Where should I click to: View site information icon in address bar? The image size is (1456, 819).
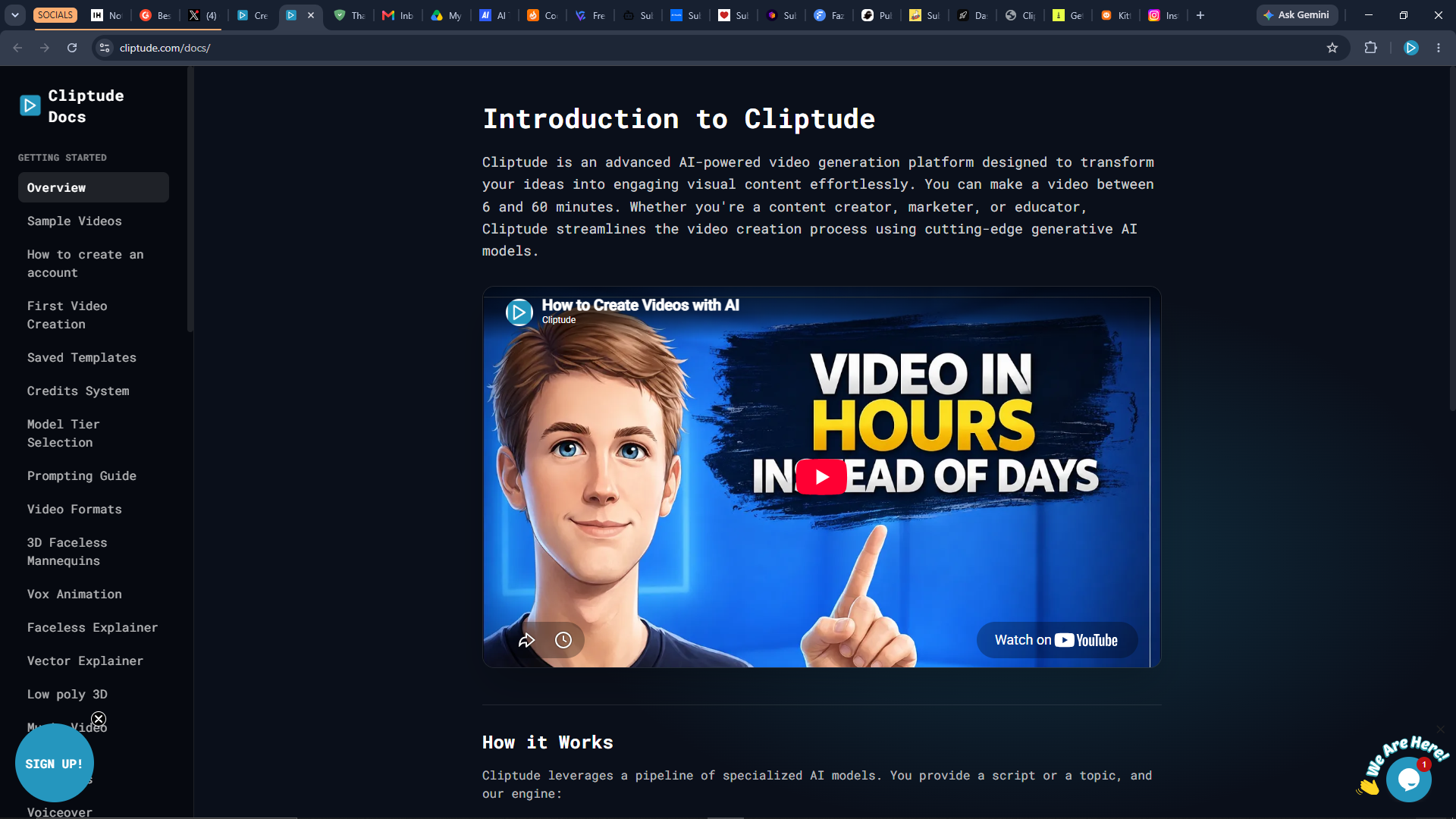(x=105, y=48)
